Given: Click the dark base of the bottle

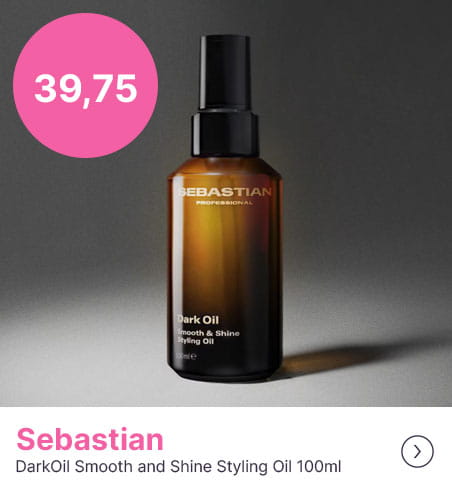Looking at the screenshot, I should [225, 372].
